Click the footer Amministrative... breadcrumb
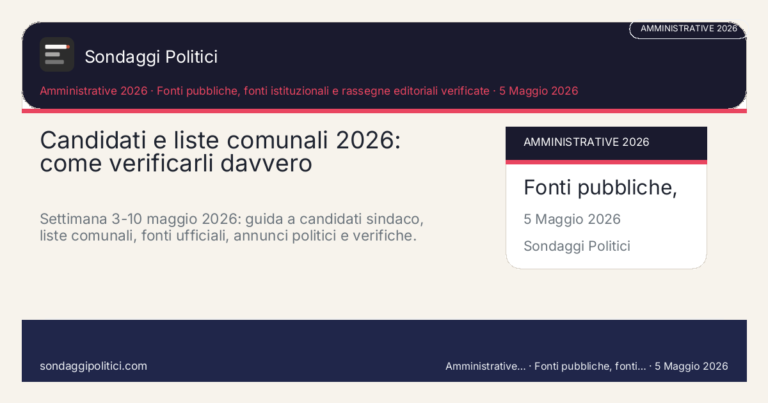The image size is (768, 403). (x=485, y=366)
